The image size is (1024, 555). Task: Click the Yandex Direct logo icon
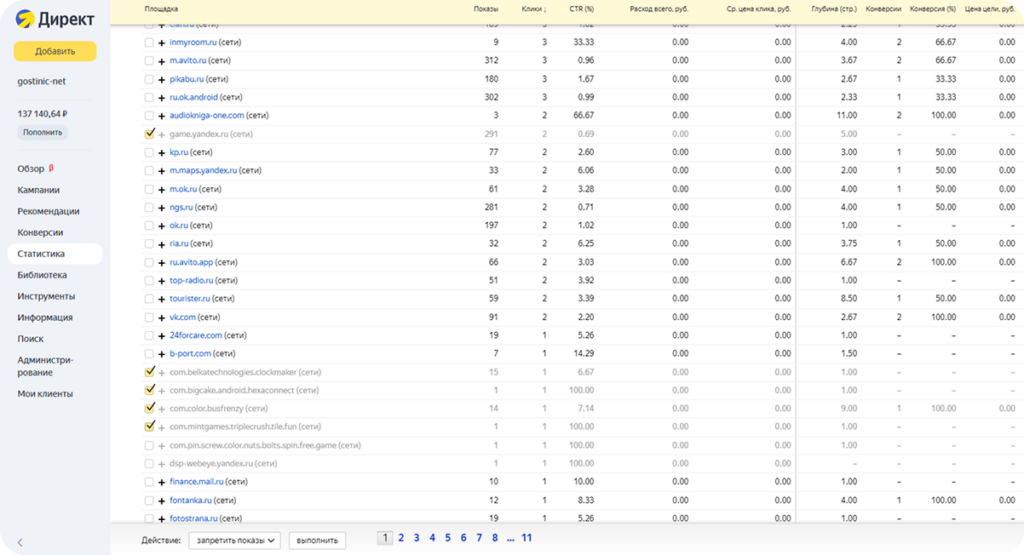pyautogui.click(x=25, y=19)
